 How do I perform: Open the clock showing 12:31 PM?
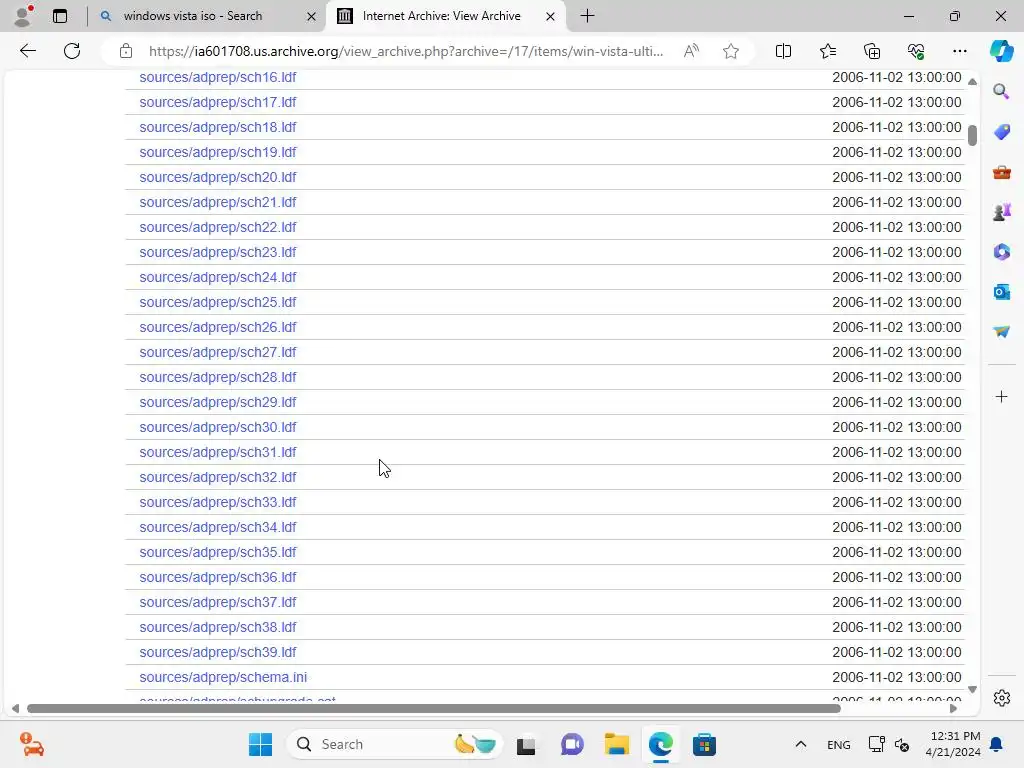click(x=953, y=744)
